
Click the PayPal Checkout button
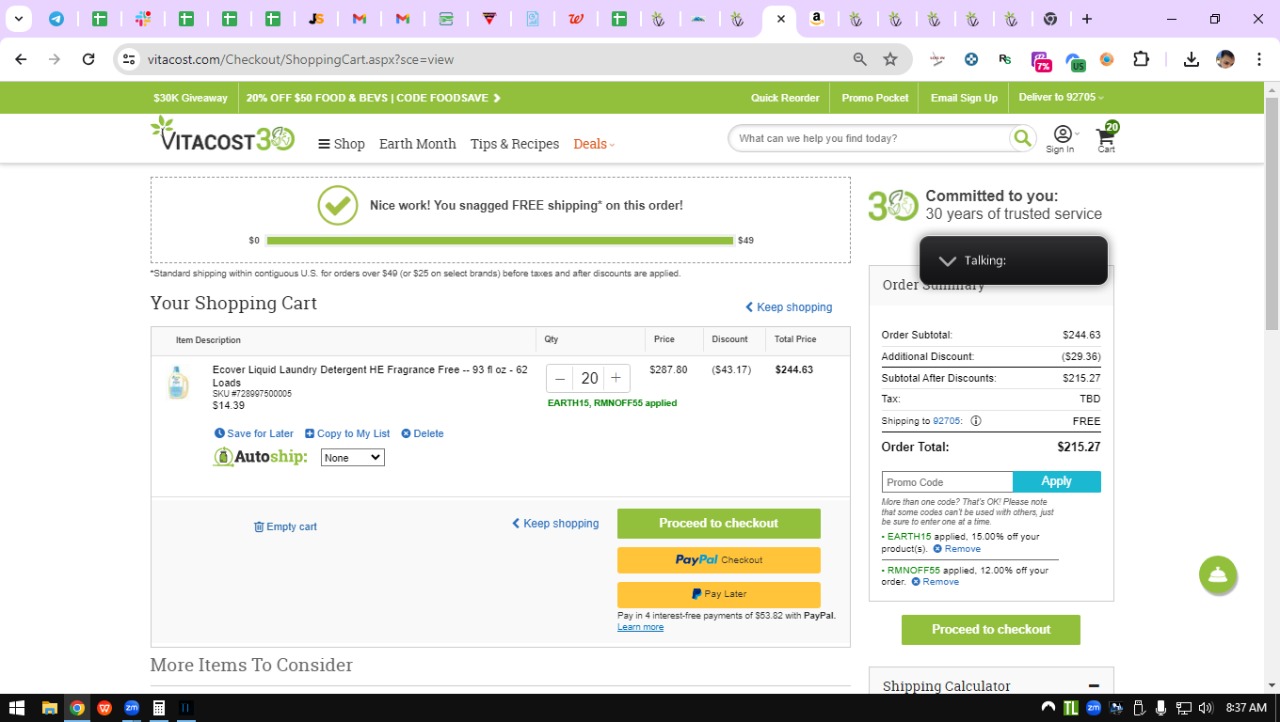(x=718, y=560)
